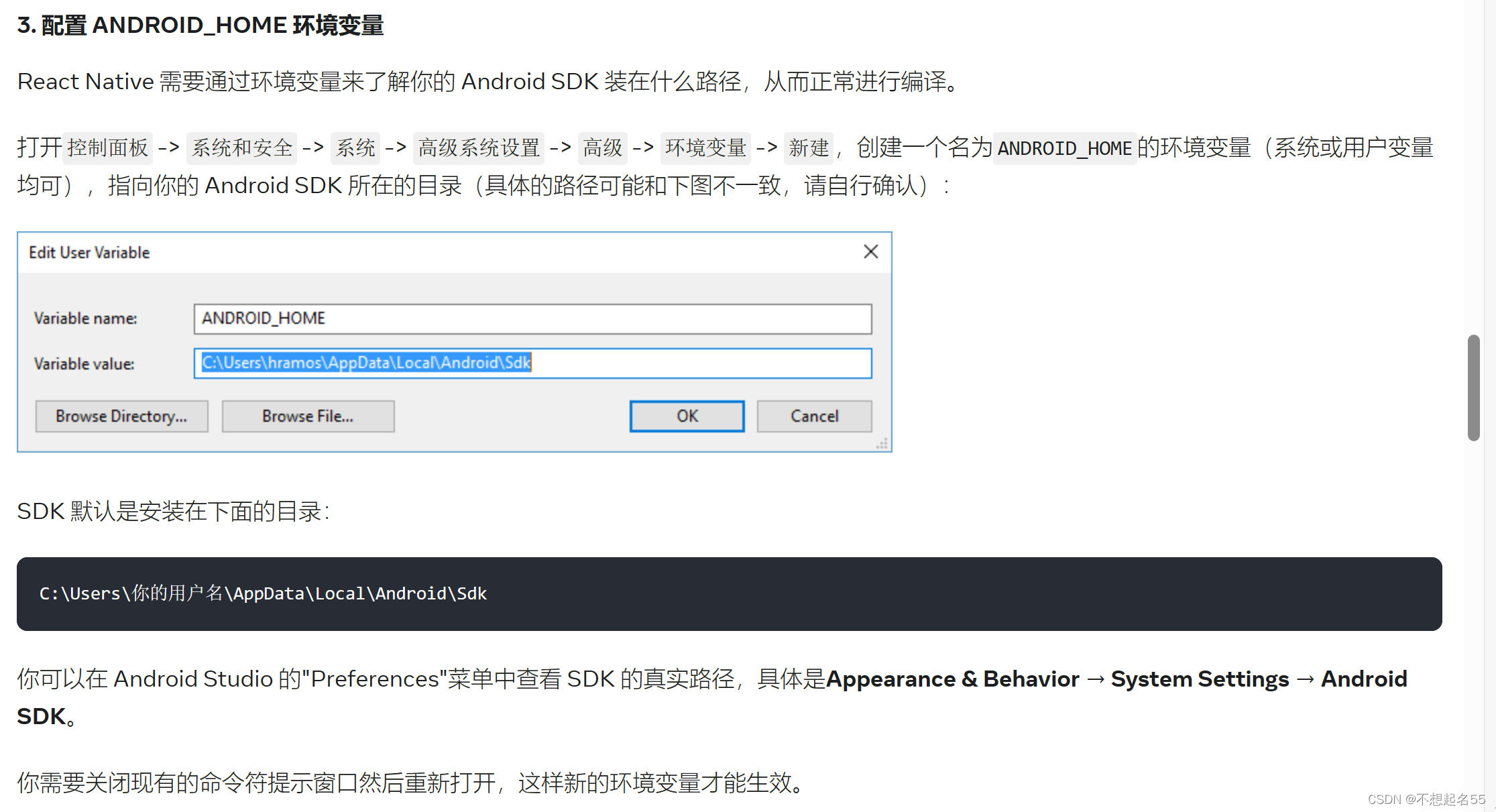Click the inline code "新建"
This screenshot has width=1496, height=812.
809,148
